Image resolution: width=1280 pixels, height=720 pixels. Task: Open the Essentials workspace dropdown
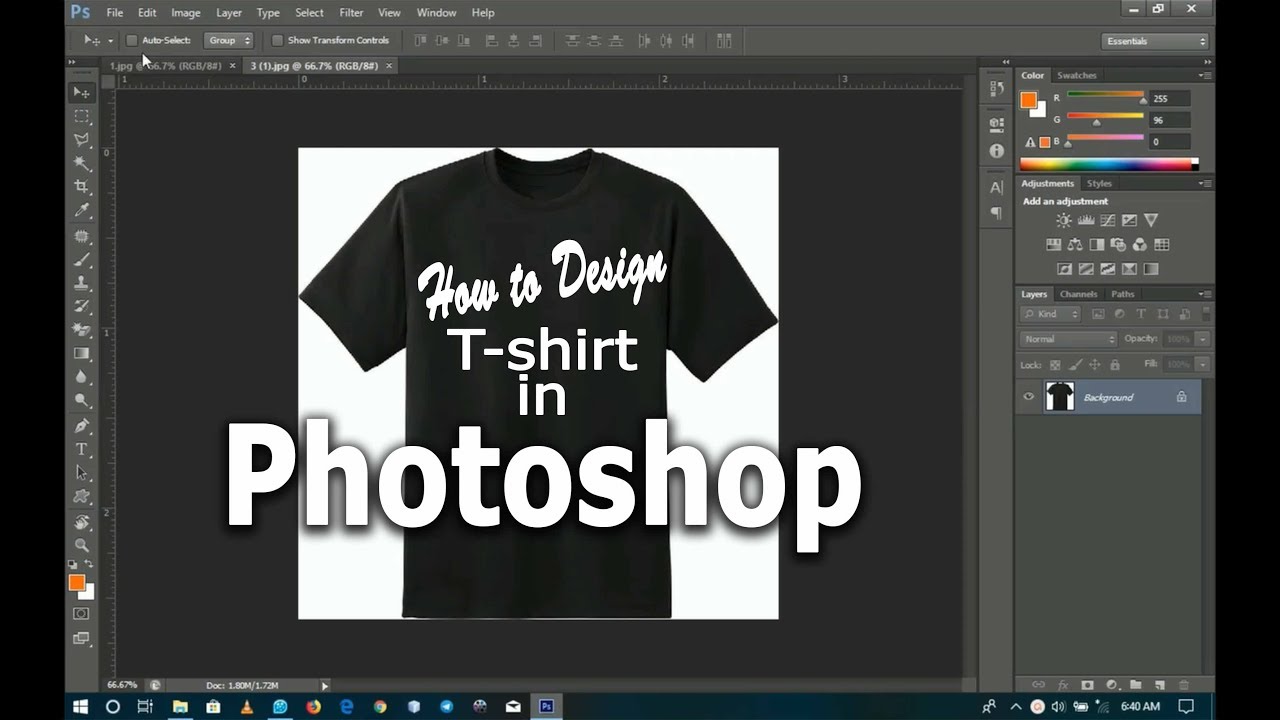coord(1155,41)
